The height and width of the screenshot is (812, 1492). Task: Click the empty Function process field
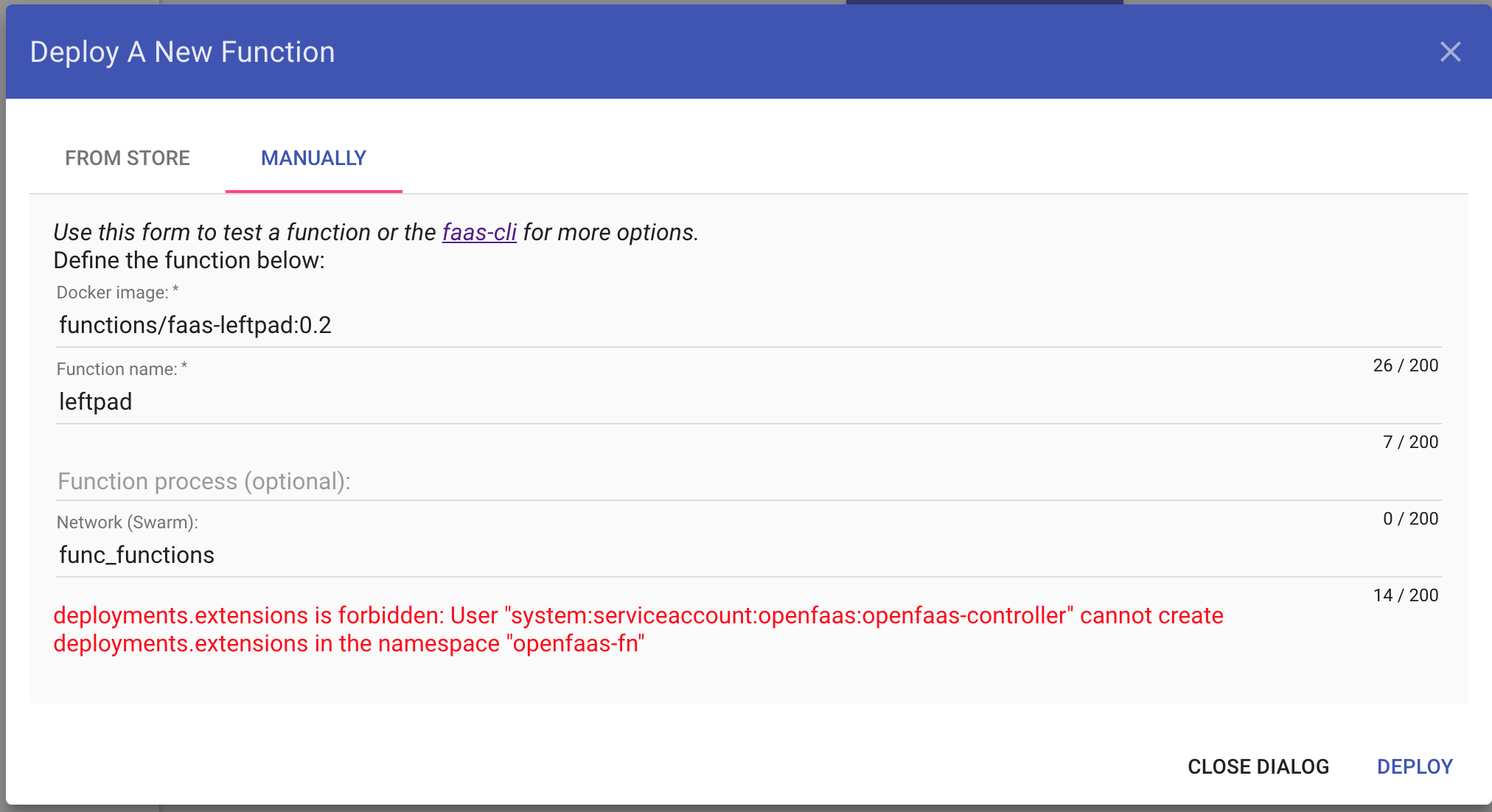(x=442, y=481)
